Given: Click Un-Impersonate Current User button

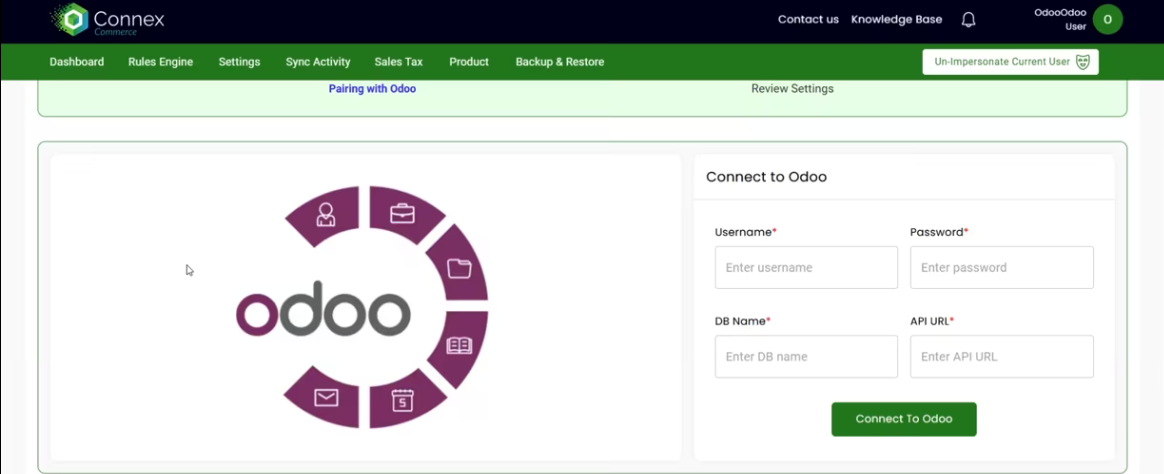Looking at the screenshot, I should click(1010, 62).
